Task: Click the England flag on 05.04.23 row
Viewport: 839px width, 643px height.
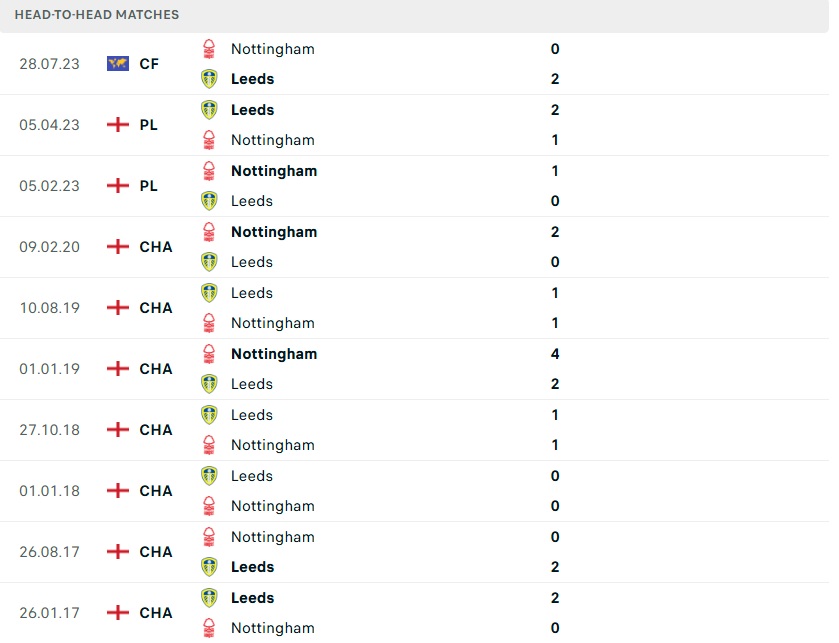Action: 118,125
